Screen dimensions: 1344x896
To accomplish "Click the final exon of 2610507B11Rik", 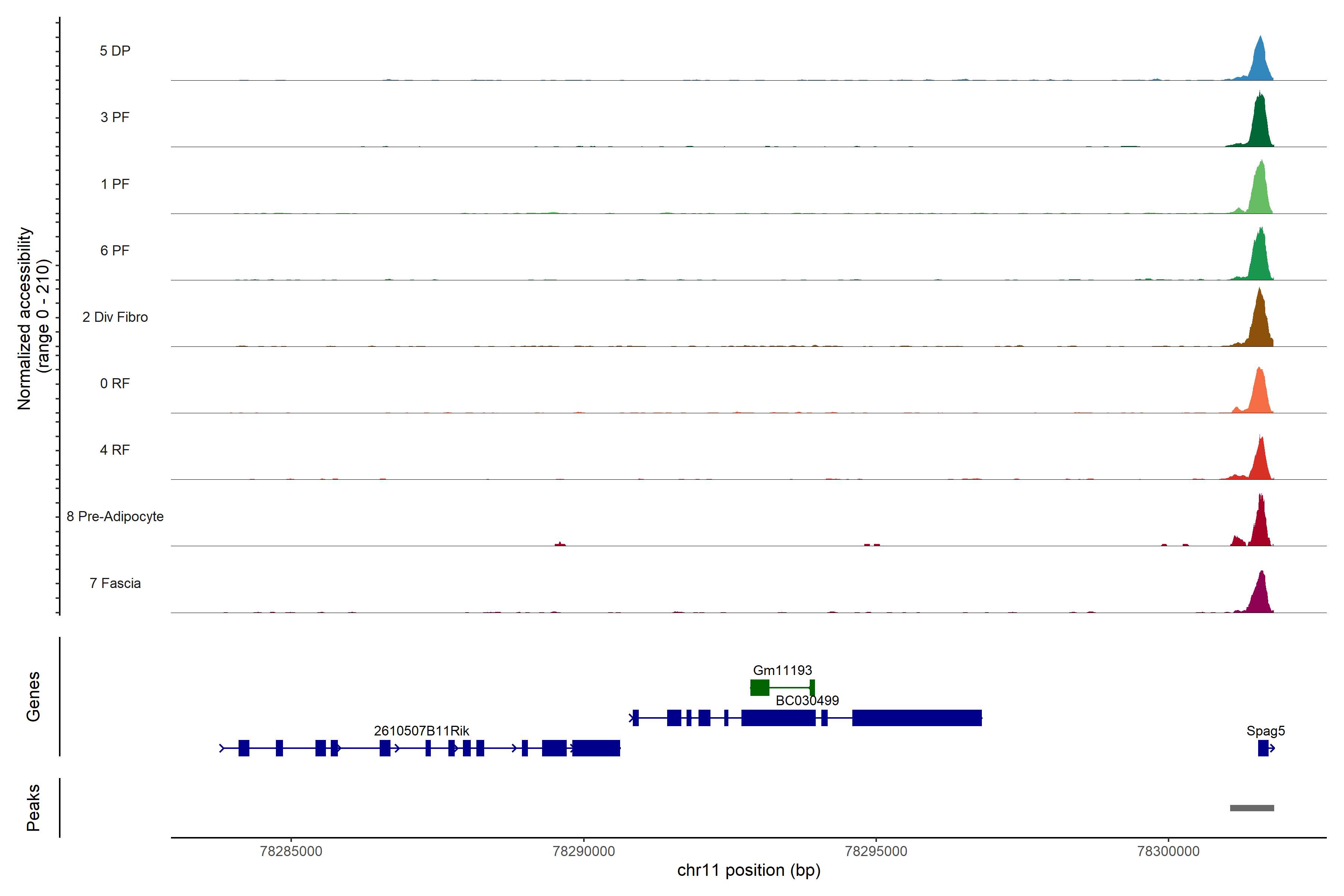I will coord(596,748).
